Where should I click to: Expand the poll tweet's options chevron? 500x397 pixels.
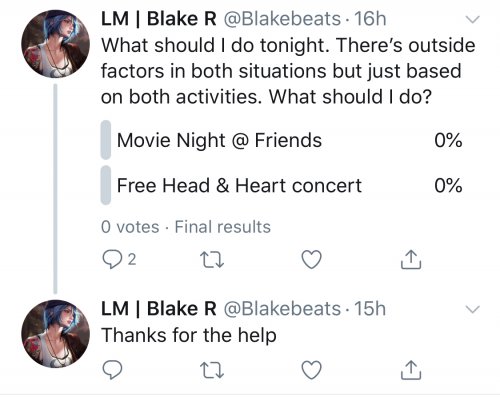[x=472, y=19]
